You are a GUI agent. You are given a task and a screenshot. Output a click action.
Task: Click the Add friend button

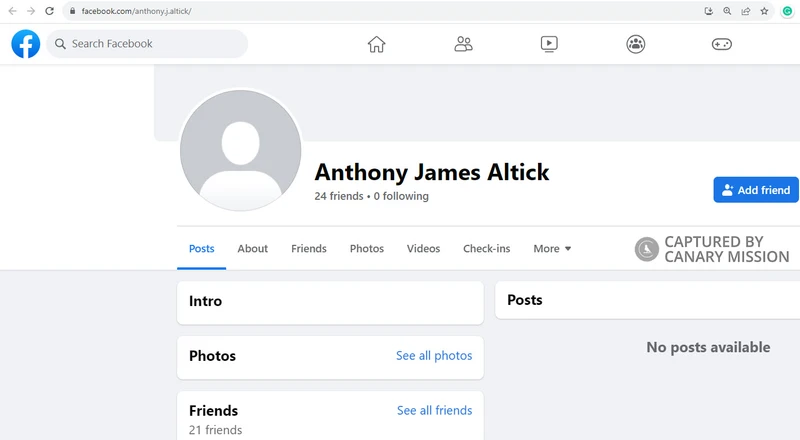[x=756, y=190]
